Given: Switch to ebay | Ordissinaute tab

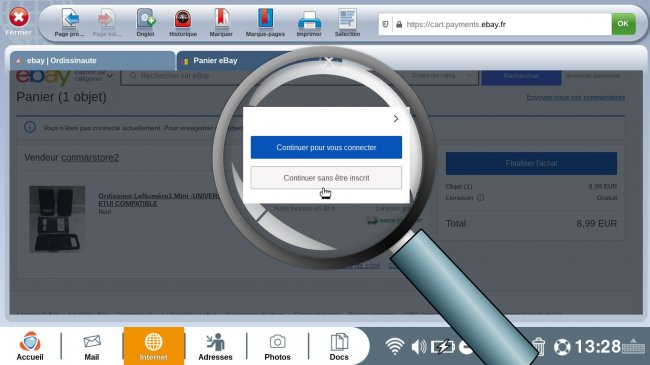Looking at the screenshot, I should click(92, 61).
